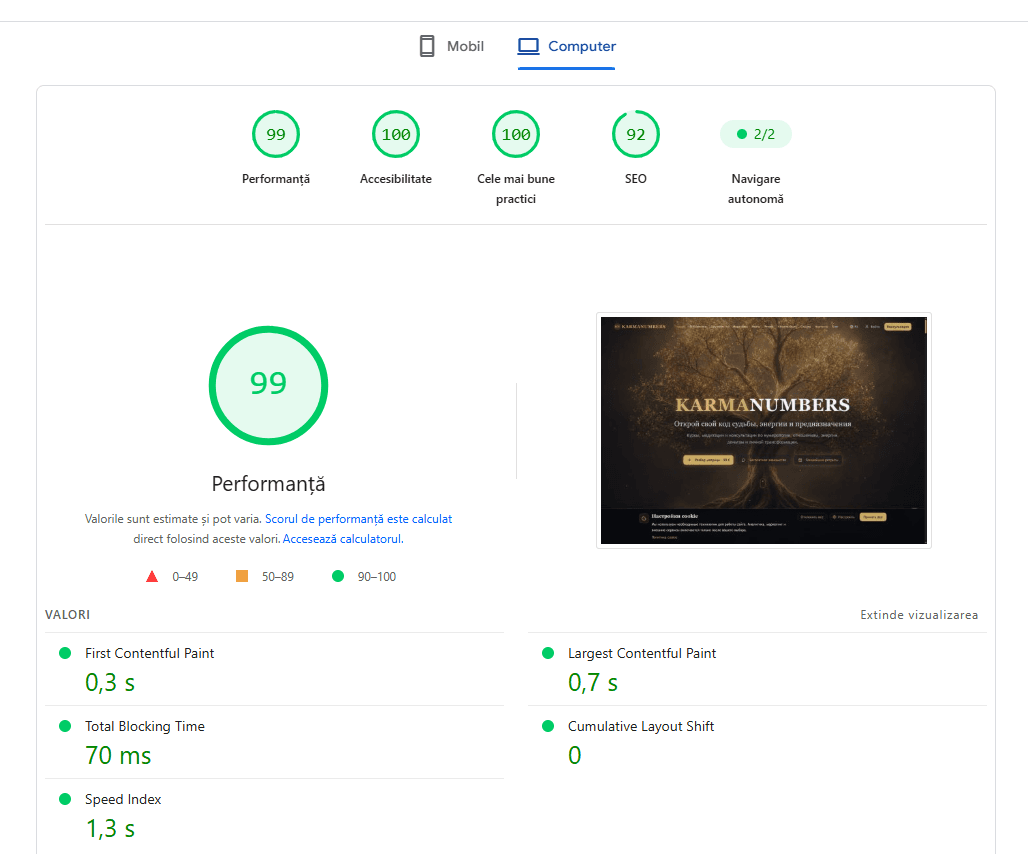Click the Total Blocking Time label
The width and height of the screenshot is (1028, 854).
tap(145, 726)
